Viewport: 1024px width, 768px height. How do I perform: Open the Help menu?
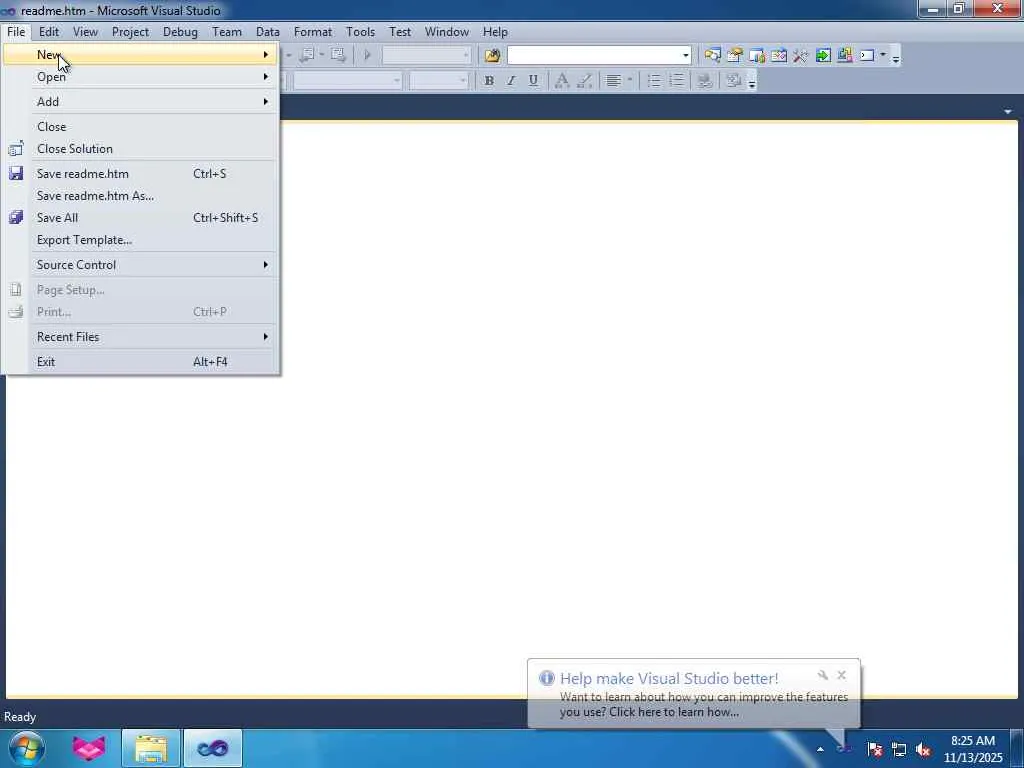pyautogui.click(x=495, y=31)
